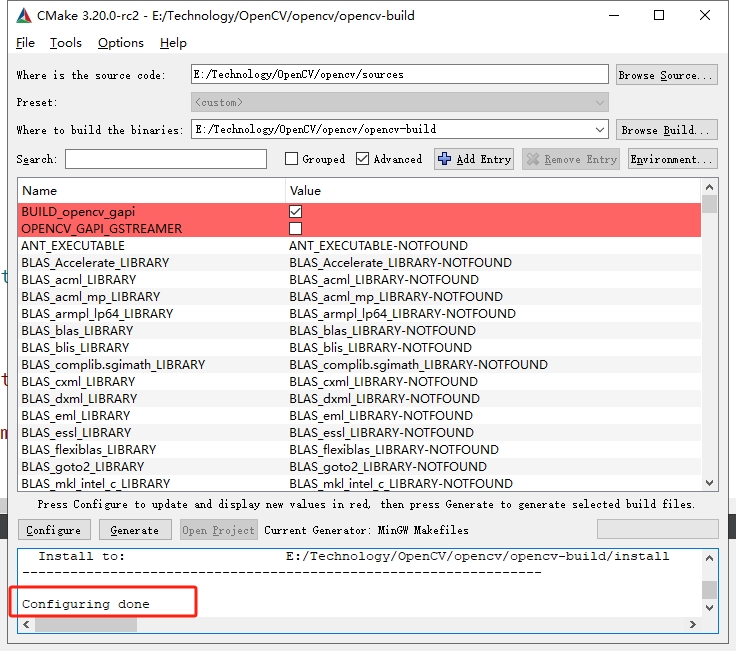Viewport: 736px width, 651px height.
Task: Enable the Grouped checkbox
Action: coord(291,159)
